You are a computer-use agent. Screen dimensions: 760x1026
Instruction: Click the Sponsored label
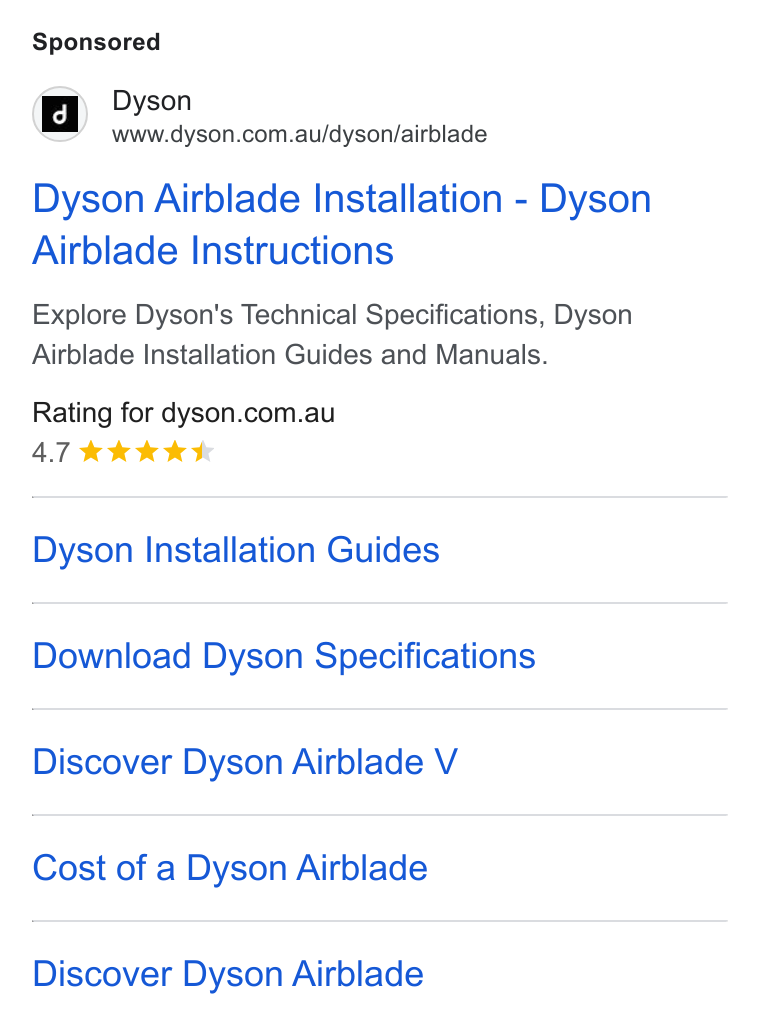96,43
